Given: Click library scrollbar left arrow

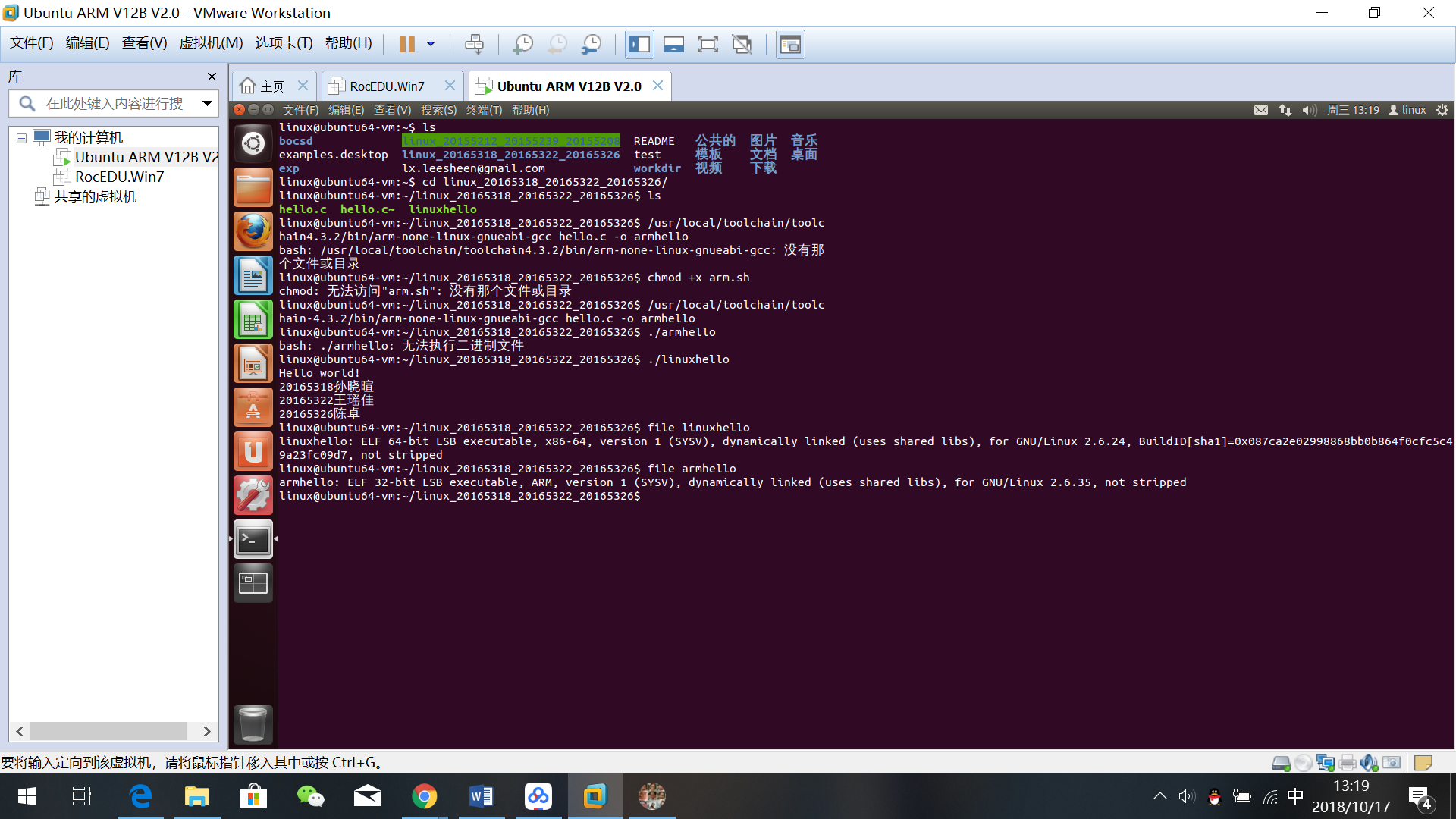Looking at the screenshot, I should tap(19, 731).
